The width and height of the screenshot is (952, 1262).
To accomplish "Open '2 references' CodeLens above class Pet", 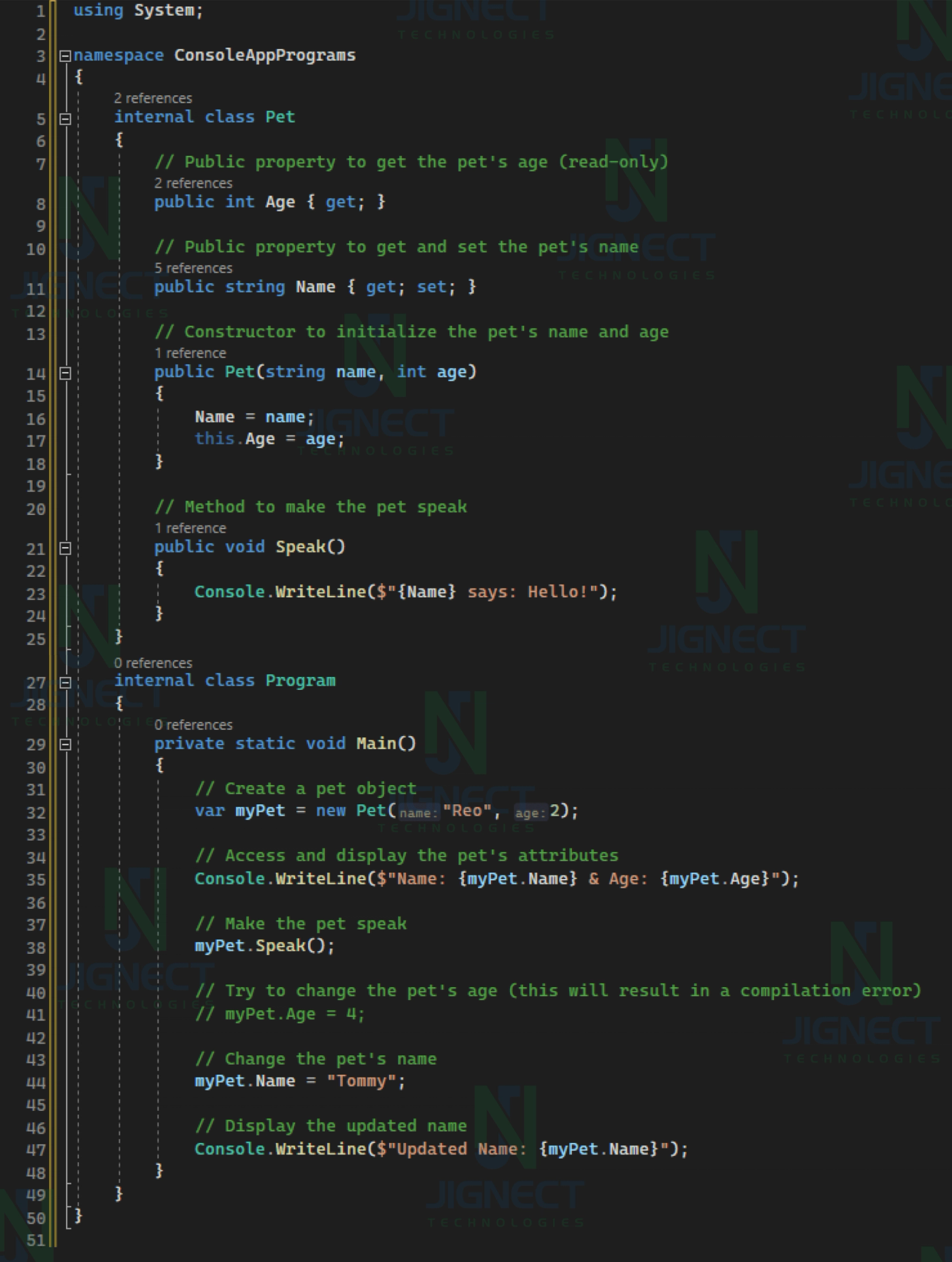I will tap(153, 99).
